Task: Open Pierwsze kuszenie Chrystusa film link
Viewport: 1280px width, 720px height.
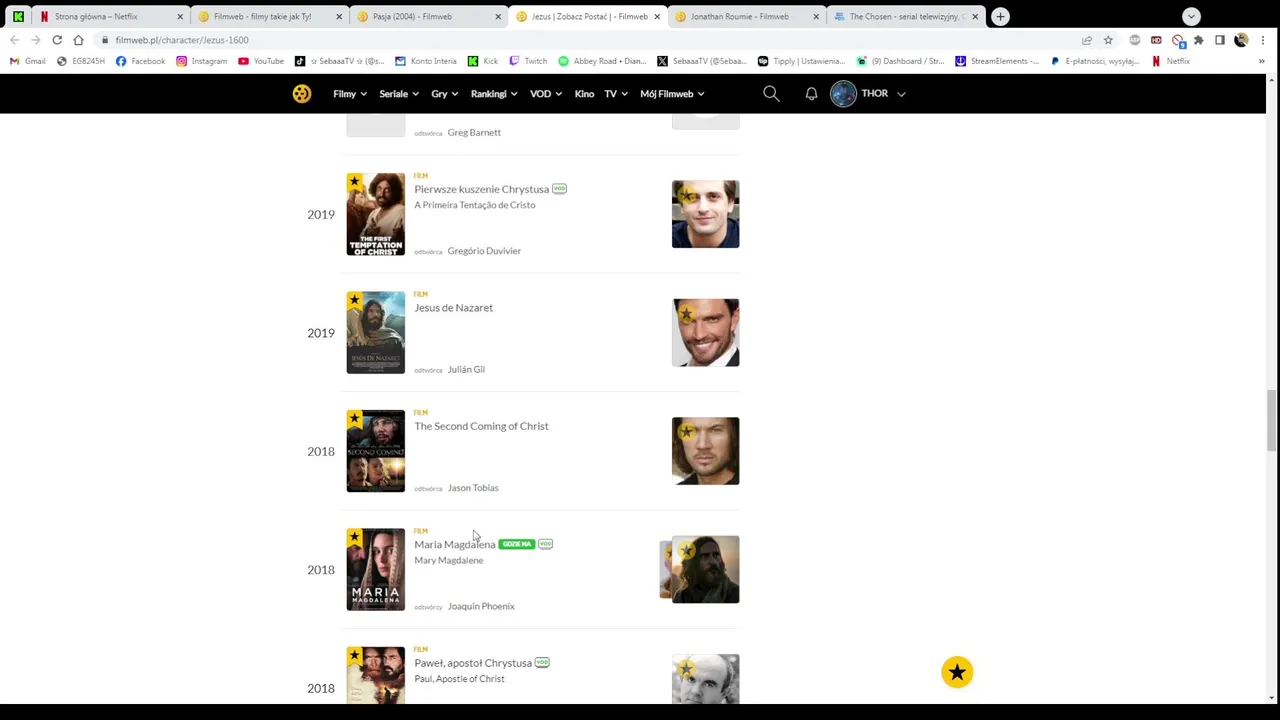Action: tap(481, 189)
